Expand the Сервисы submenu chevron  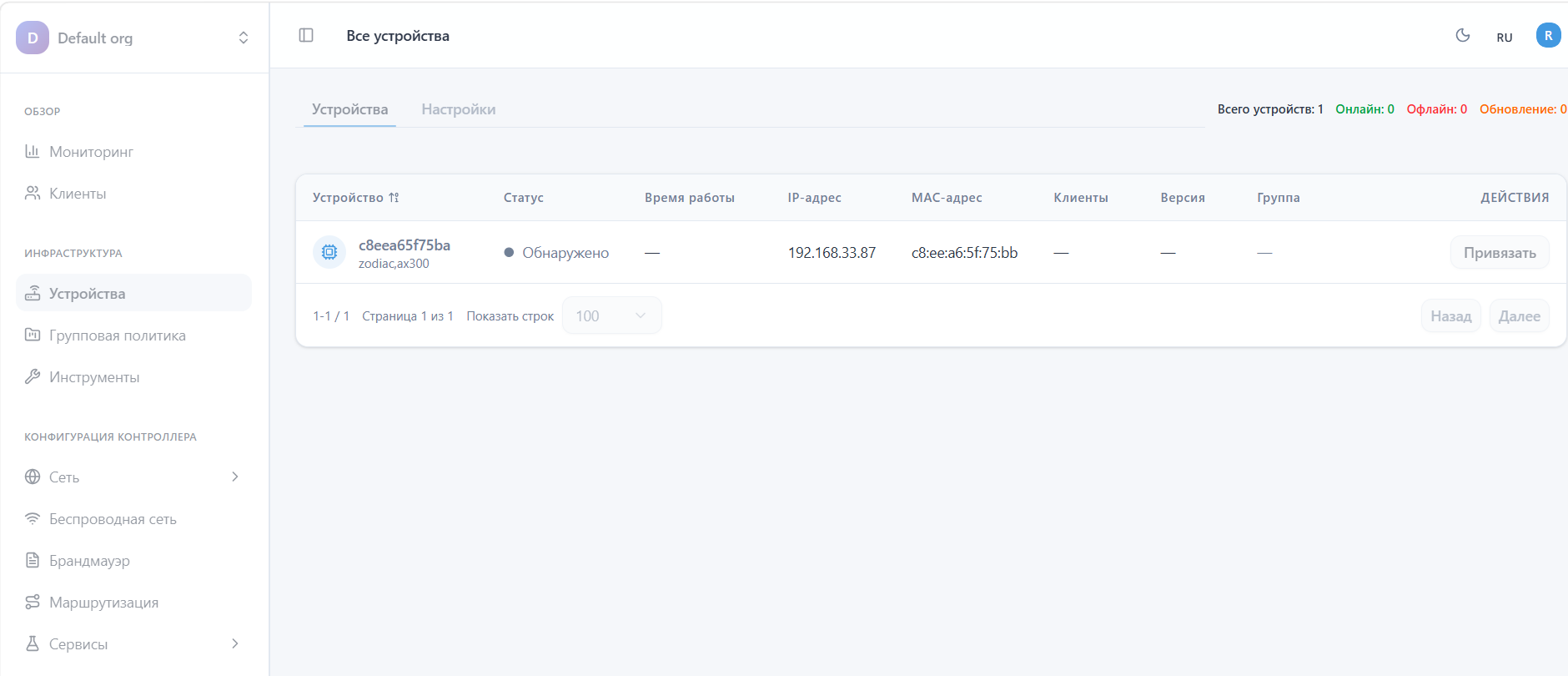(x=234, y=643)
